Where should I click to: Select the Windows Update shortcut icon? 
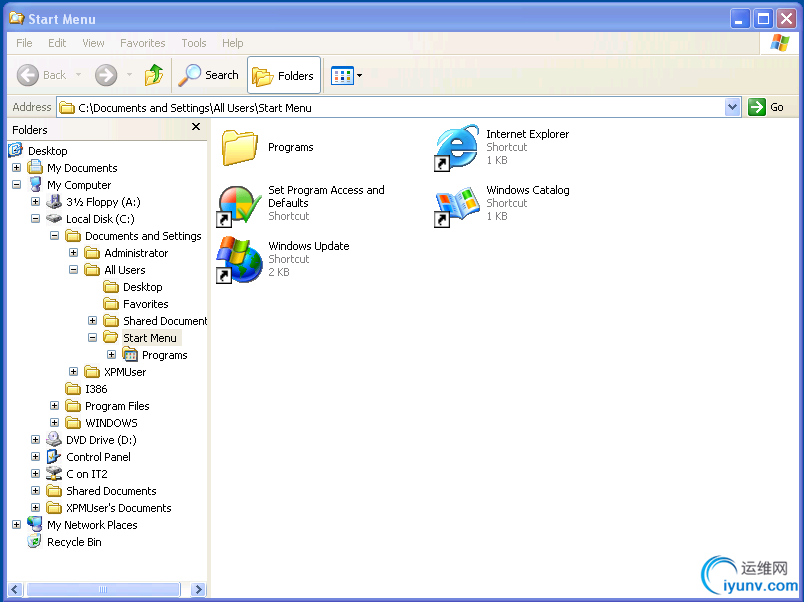click(x=239, y=259)
